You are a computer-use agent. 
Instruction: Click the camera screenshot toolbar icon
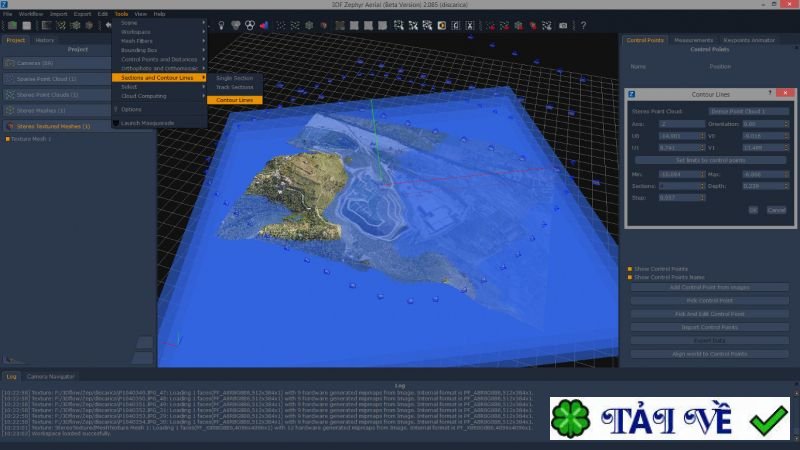click(x=563, y=26)
